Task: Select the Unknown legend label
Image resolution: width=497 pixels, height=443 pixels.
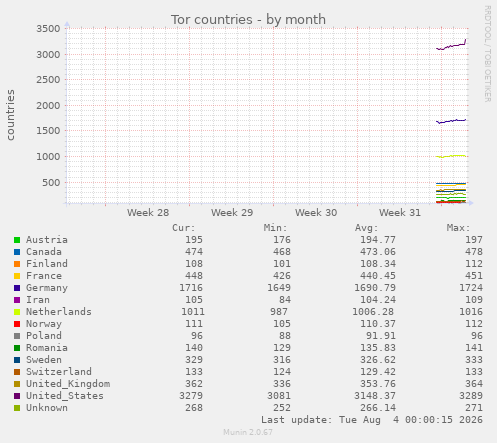Action: (x=47, y=408)
